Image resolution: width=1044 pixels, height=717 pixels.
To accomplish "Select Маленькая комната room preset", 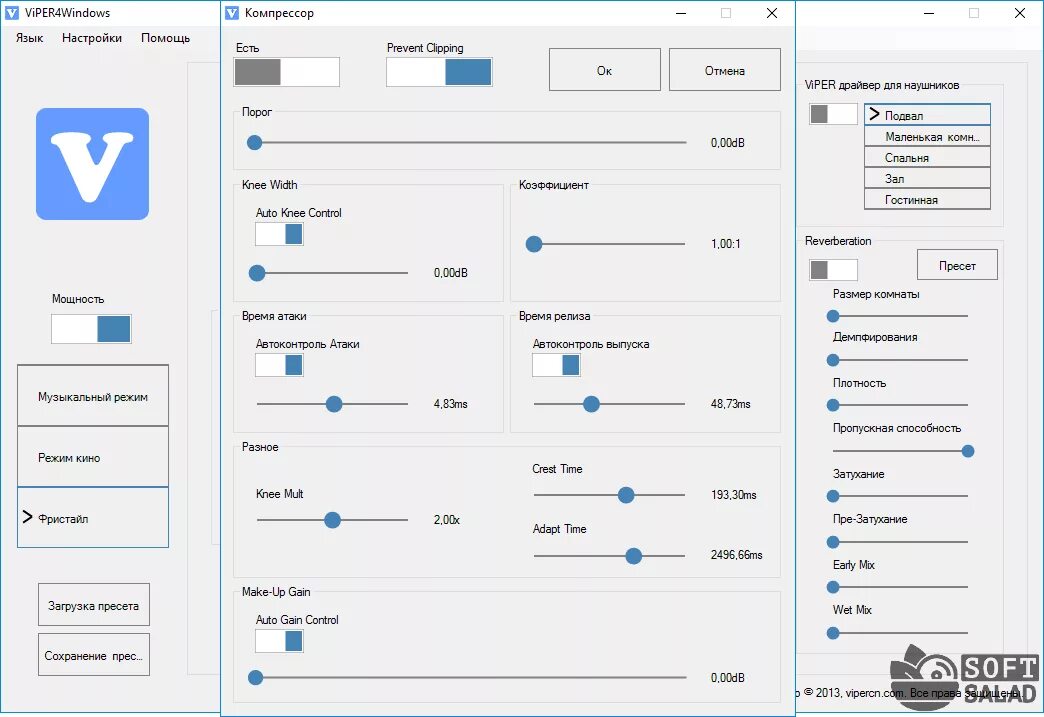I will [x=927, y=136].
